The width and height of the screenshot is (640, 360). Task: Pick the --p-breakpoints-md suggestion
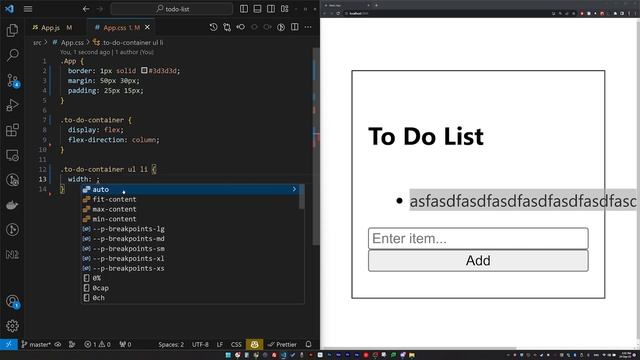[x=189, y=239]
